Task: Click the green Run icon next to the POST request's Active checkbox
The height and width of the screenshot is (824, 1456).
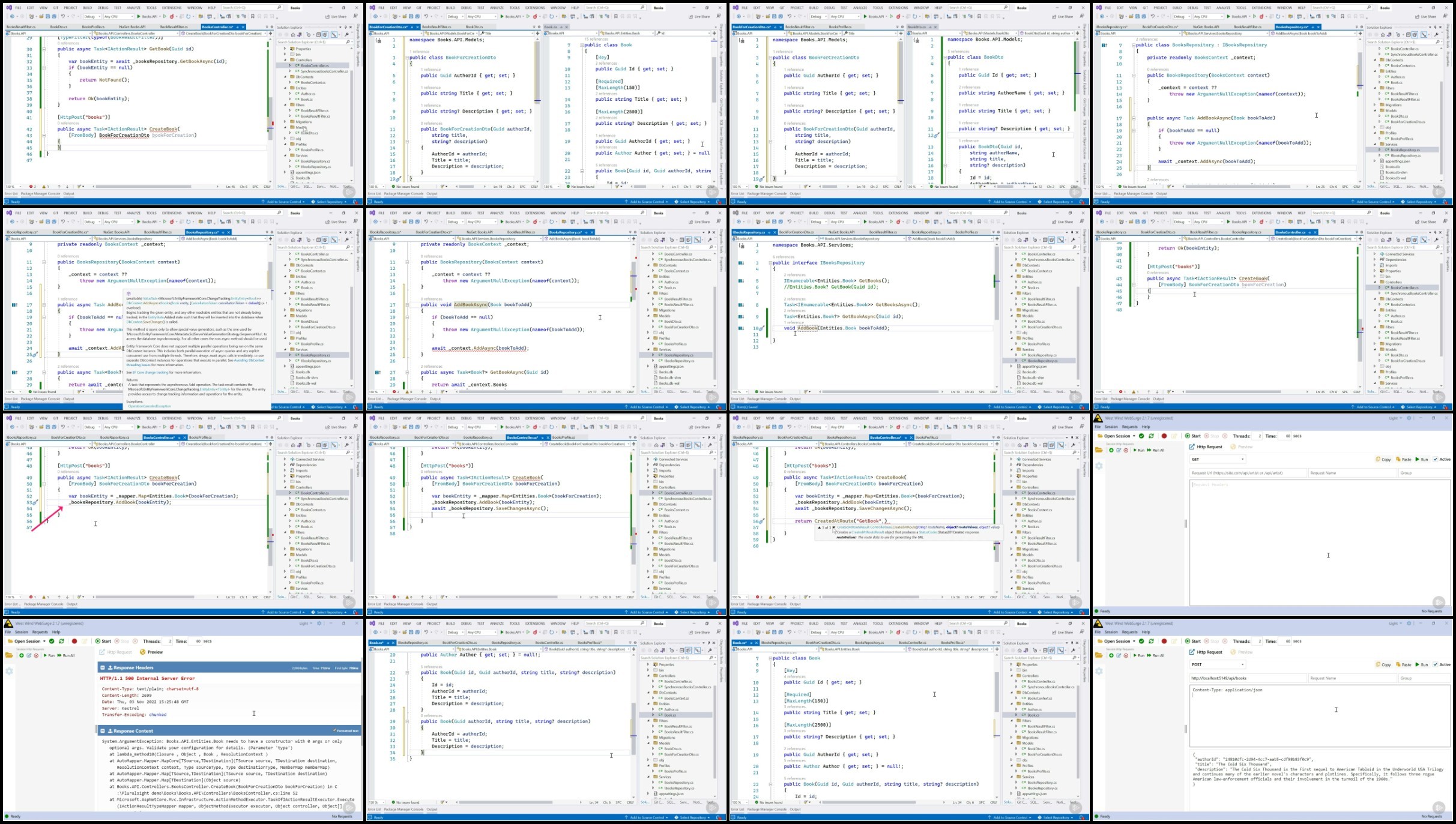Action: [x=1418, y=664]
